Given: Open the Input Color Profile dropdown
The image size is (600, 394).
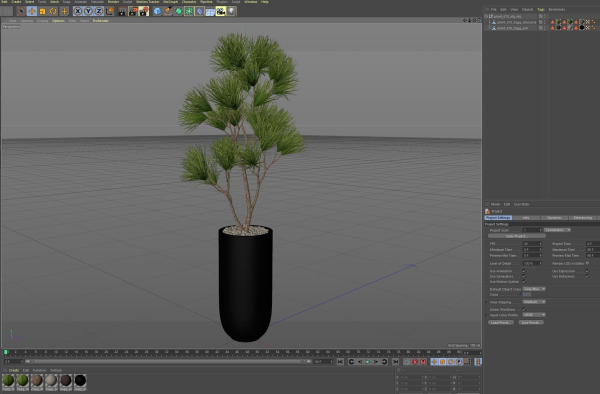Looking at the screenshot, I should click(x=534, y=315).
